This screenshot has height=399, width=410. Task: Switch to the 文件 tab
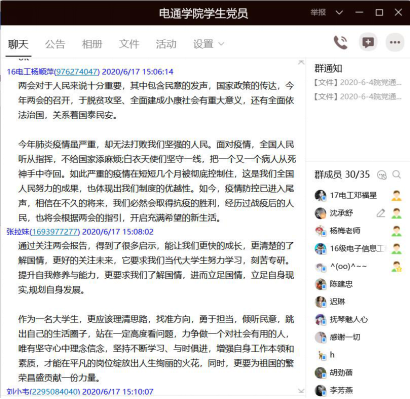pos(129,44)
